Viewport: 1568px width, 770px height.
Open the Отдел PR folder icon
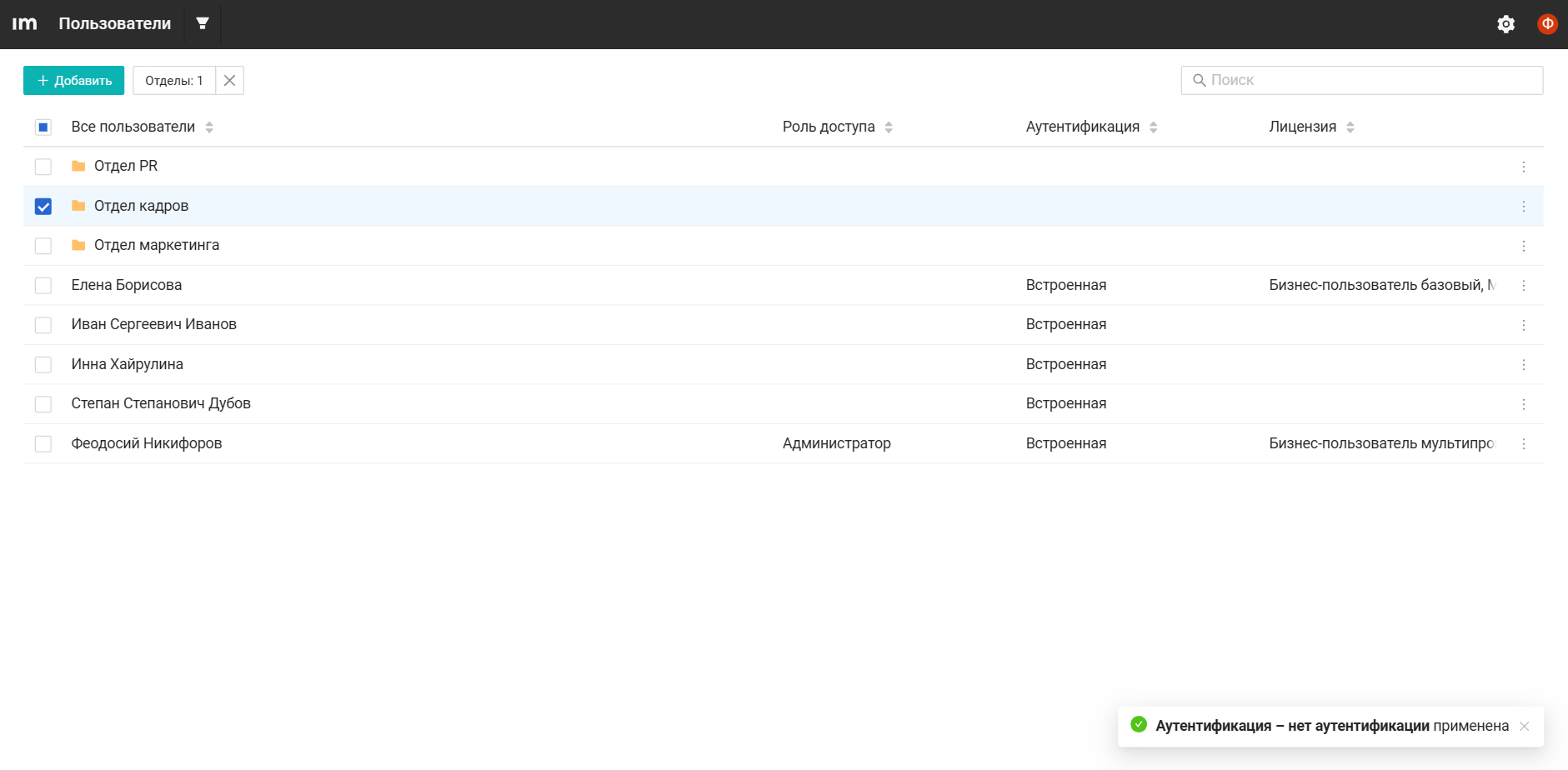(78, 166)
